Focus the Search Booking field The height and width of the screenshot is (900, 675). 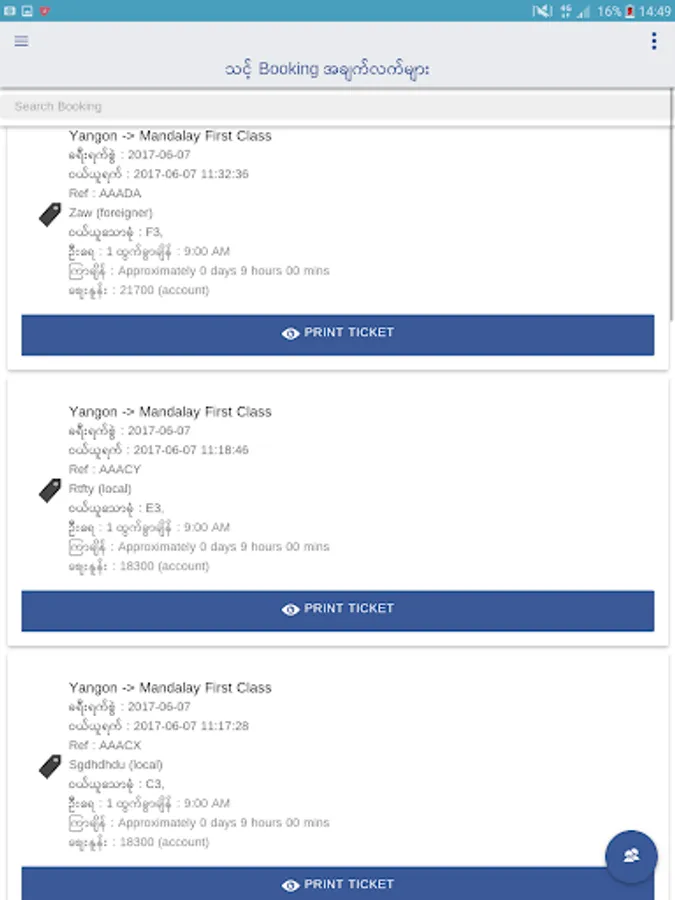[335, 106]
